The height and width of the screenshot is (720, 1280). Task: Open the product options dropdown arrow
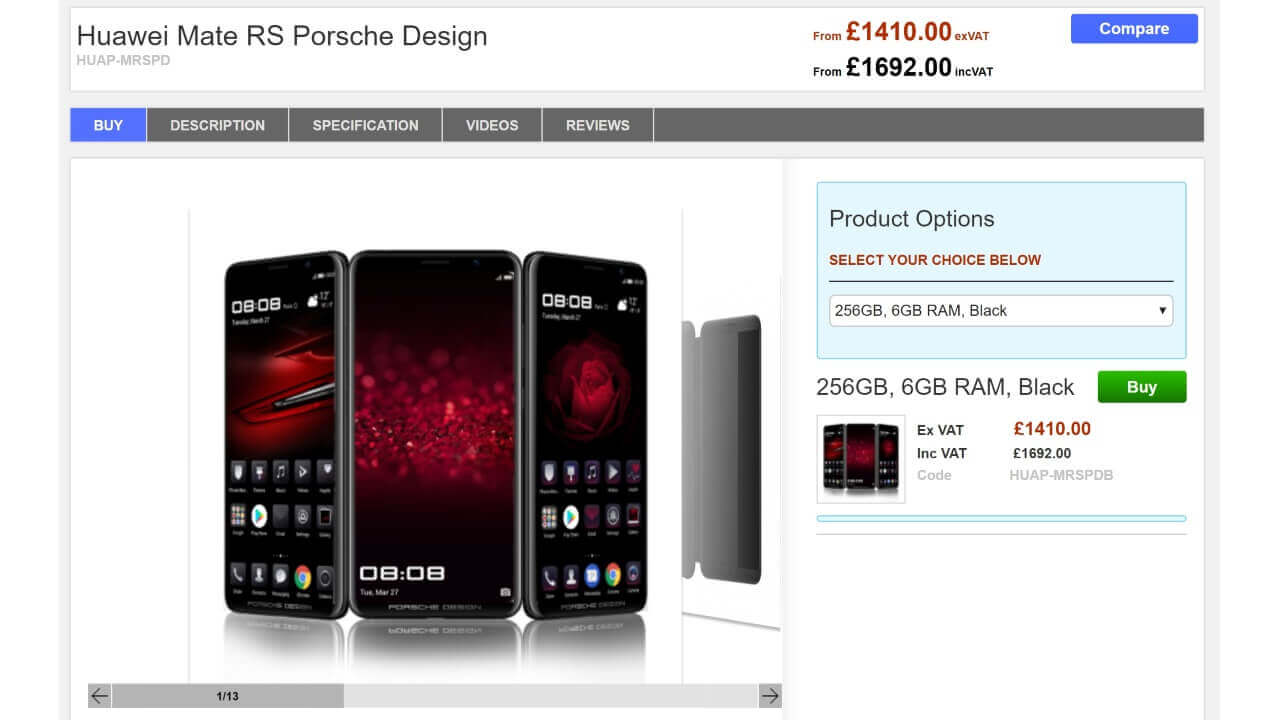coord(1162,310)
